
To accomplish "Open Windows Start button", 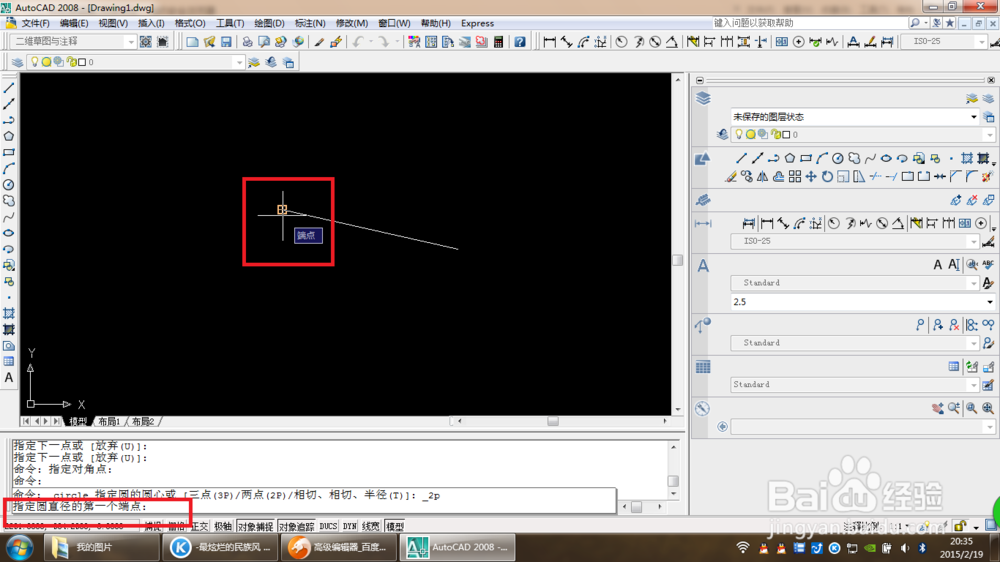I will click(20, 547).
